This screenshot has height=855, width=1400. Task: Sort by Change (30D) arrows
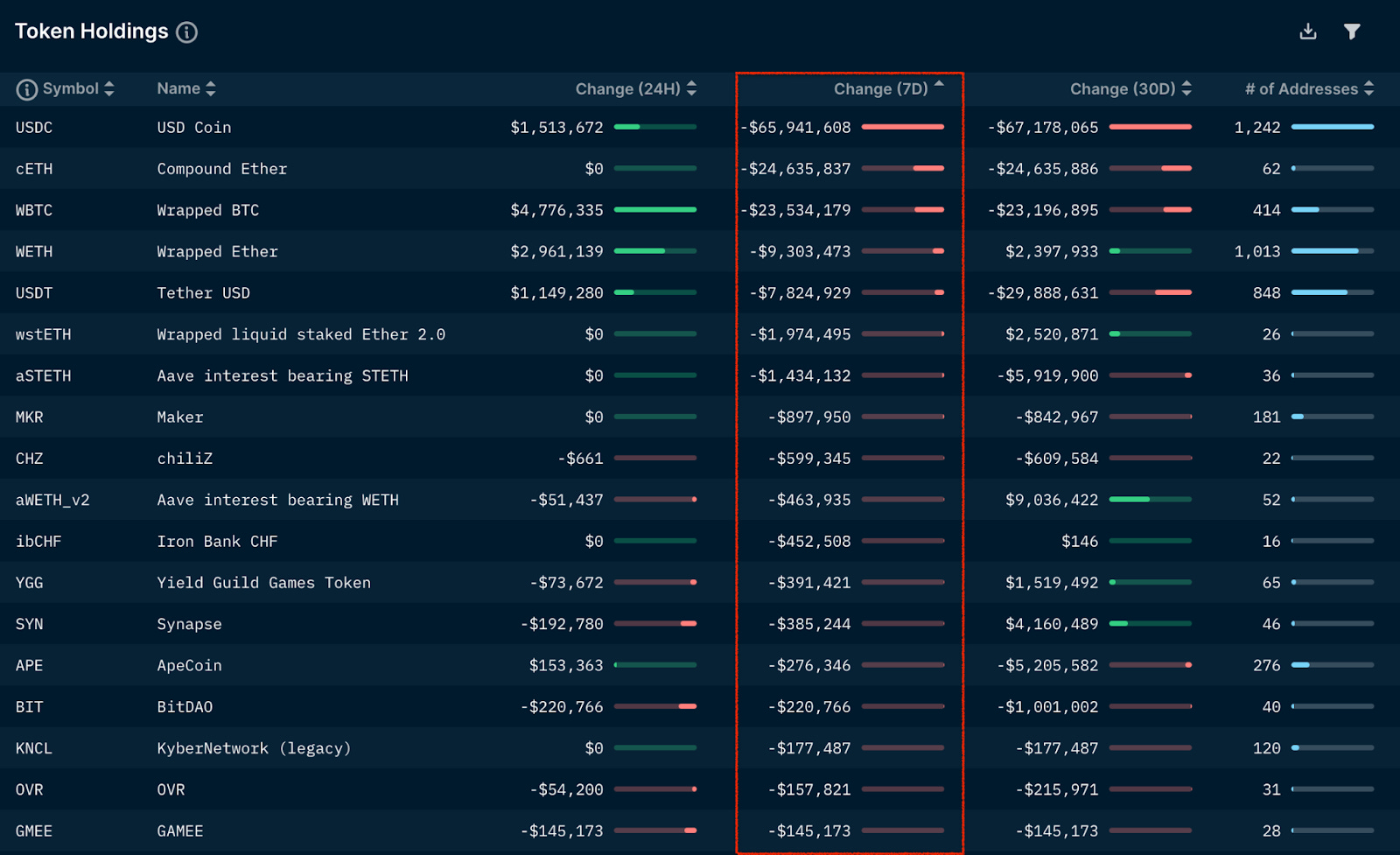tap(1186, 88)
